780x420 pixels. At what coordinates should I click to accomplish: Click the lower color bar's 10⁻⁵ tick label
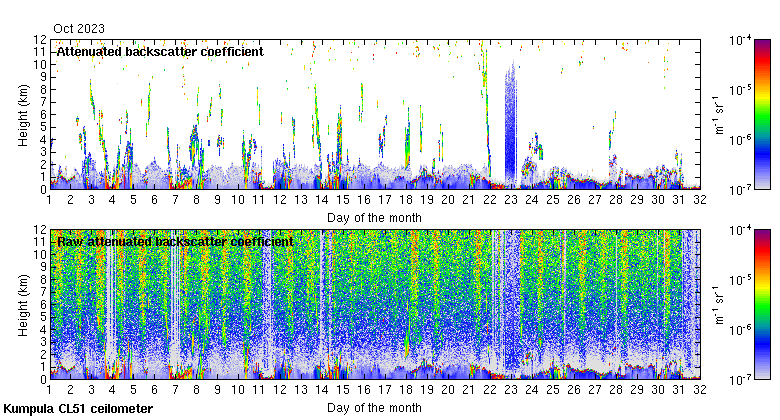pyautogui.click(x=740, y=280)
